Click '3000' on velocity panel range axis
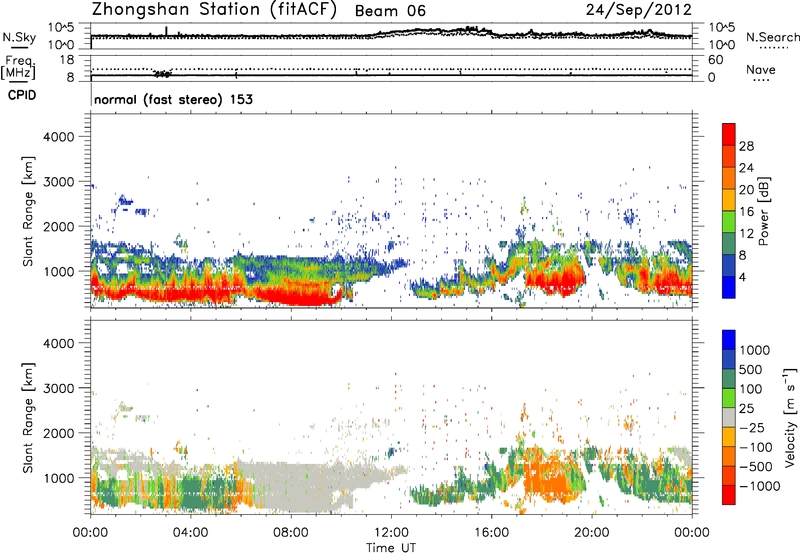This screenshot has width=800, height=554. tap(59, 388)
